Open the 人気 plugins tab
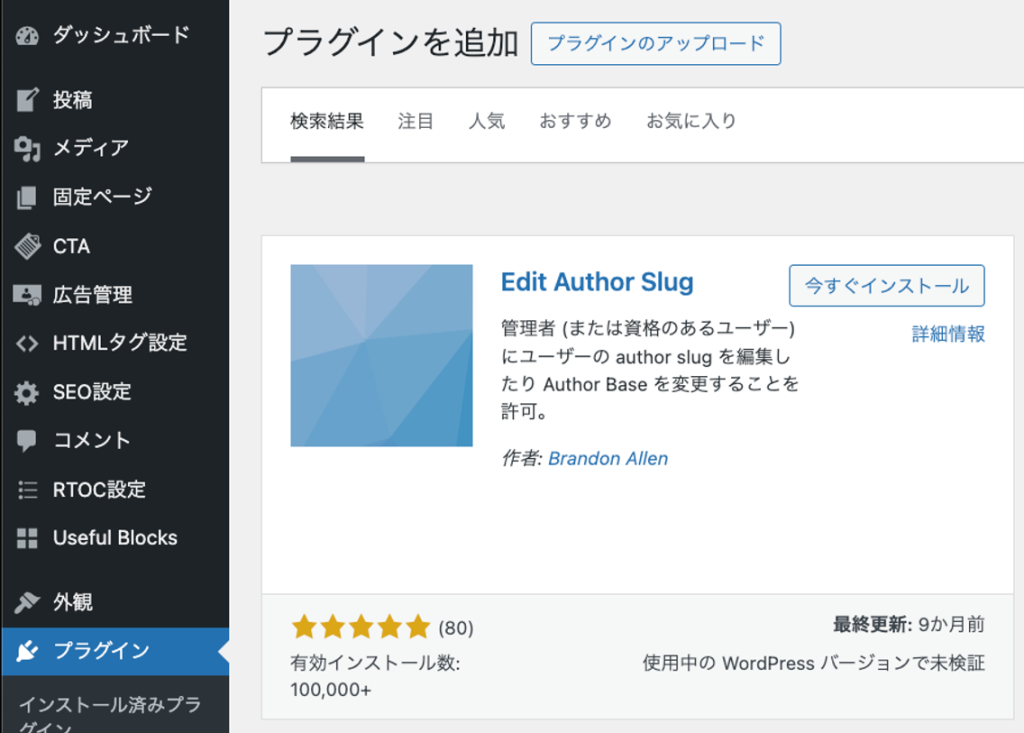 pos(487,120)
